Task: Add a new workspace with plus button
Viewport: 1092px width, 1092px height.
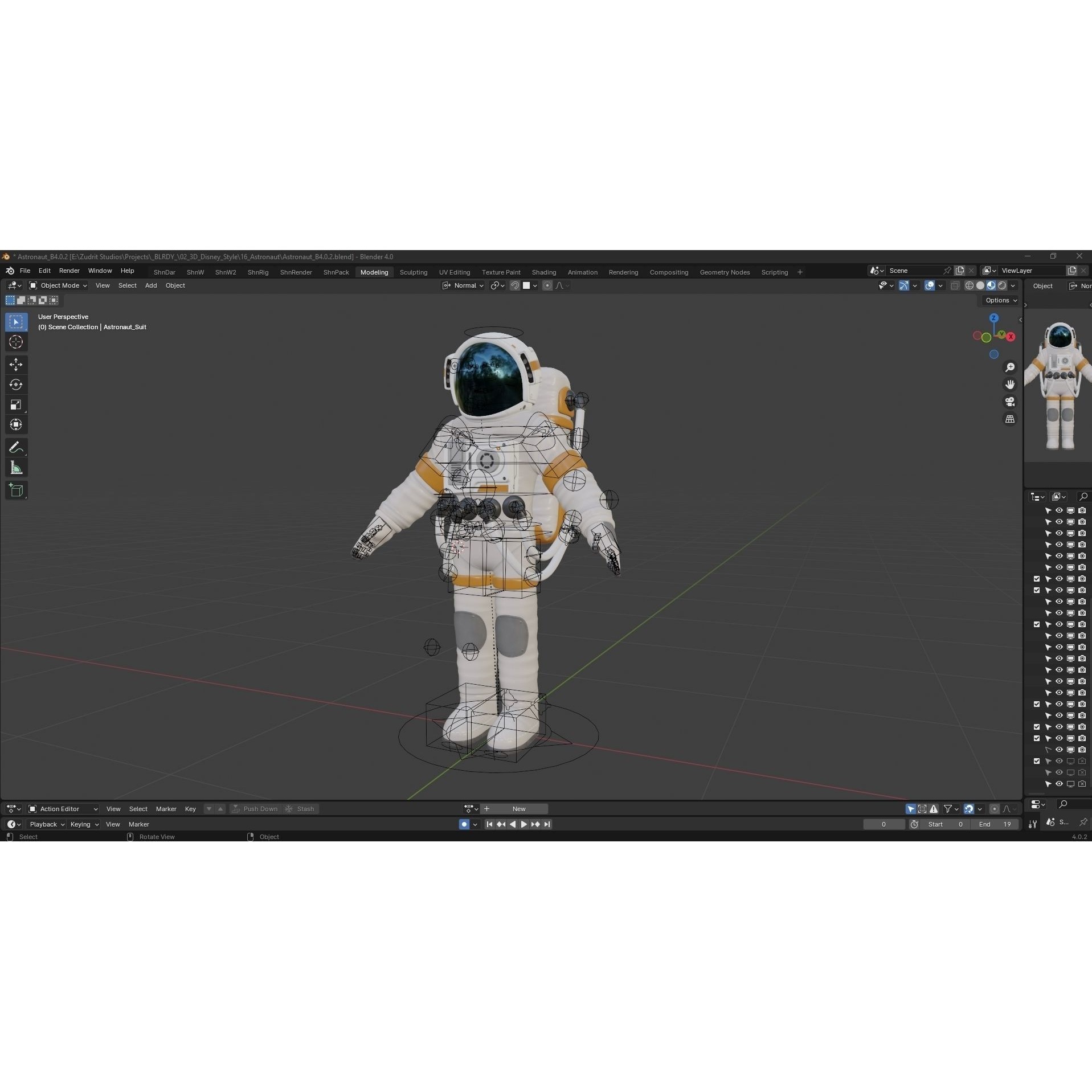Action: [x=800, y=272]
